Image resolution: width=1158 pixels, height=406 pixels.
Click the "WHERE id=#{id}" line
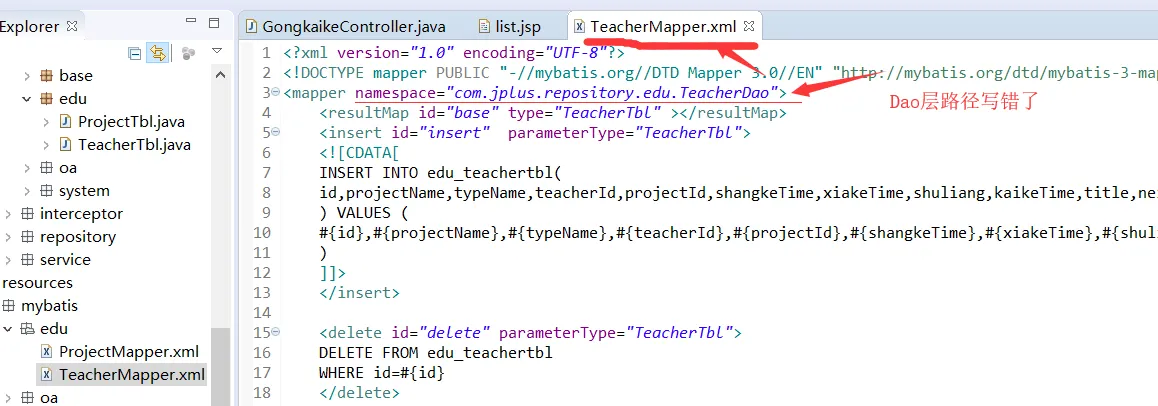pos(382,373)
